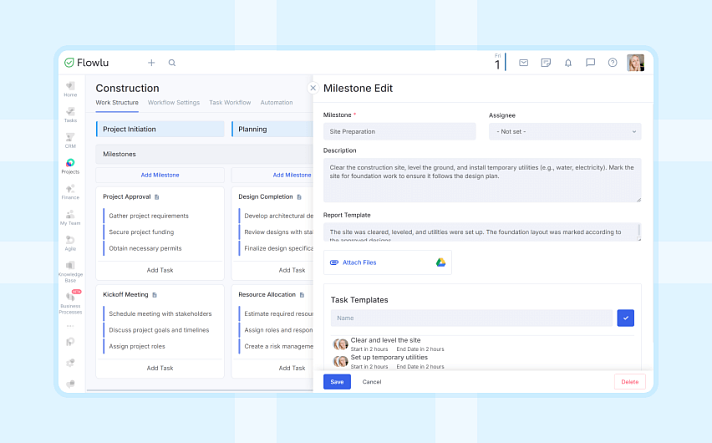Open task Secure project funding
Screen dimensions: 712x443
(141, 232)
